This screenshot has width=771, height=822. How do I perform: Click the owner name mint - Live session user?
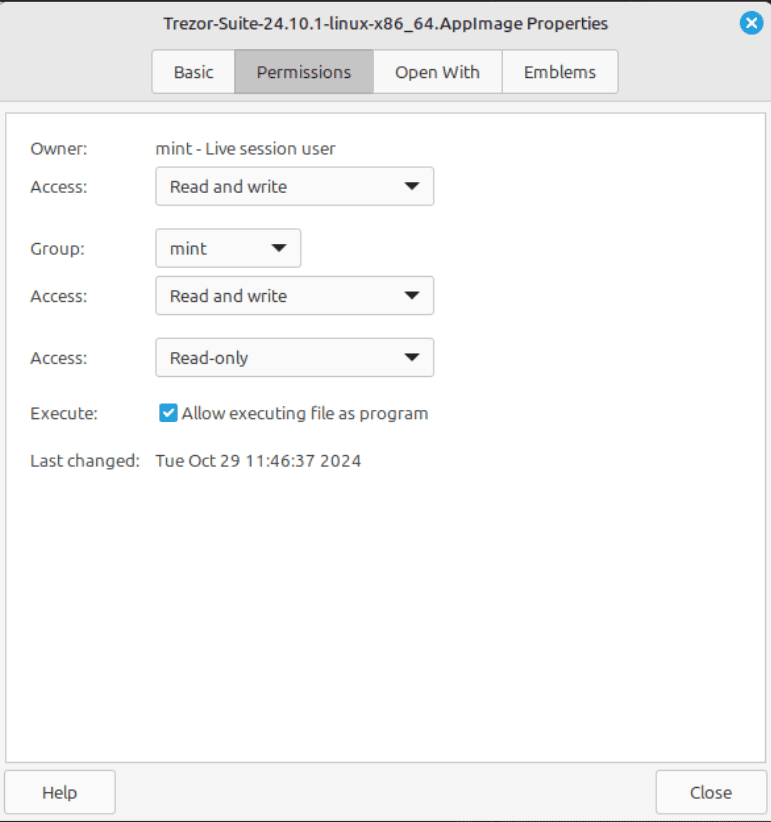[x=245, y=149]
